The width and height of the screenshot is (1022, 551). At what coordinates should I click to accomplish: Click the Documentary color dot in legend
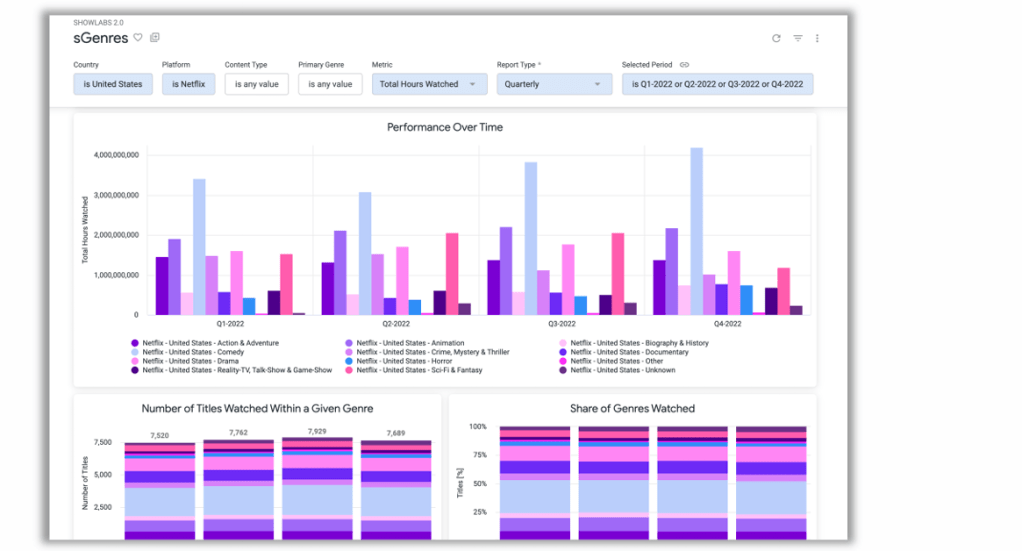click(563, 352)
